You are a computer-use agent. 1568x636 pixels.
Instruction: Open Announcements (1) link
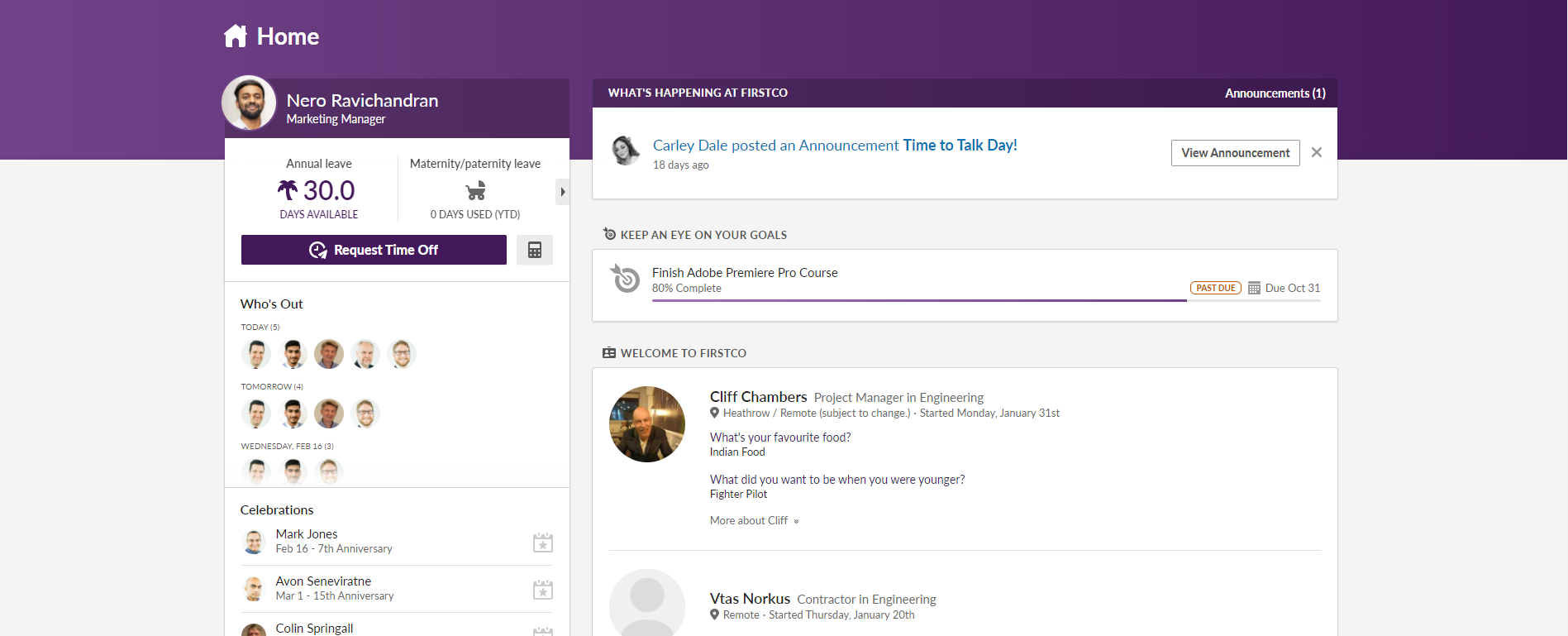point(1275,93)
